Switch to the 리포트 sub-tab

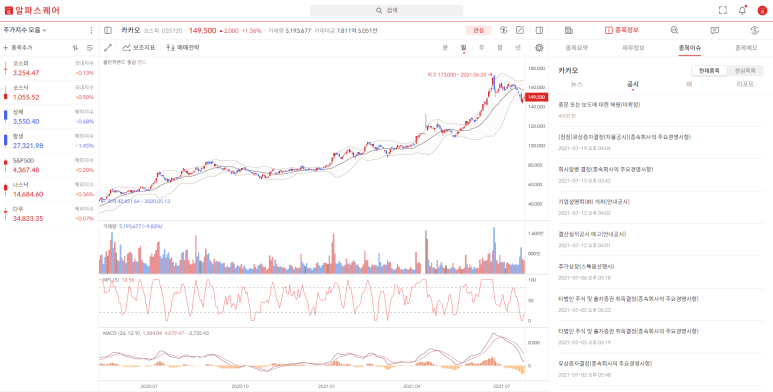tap(745, 84)
